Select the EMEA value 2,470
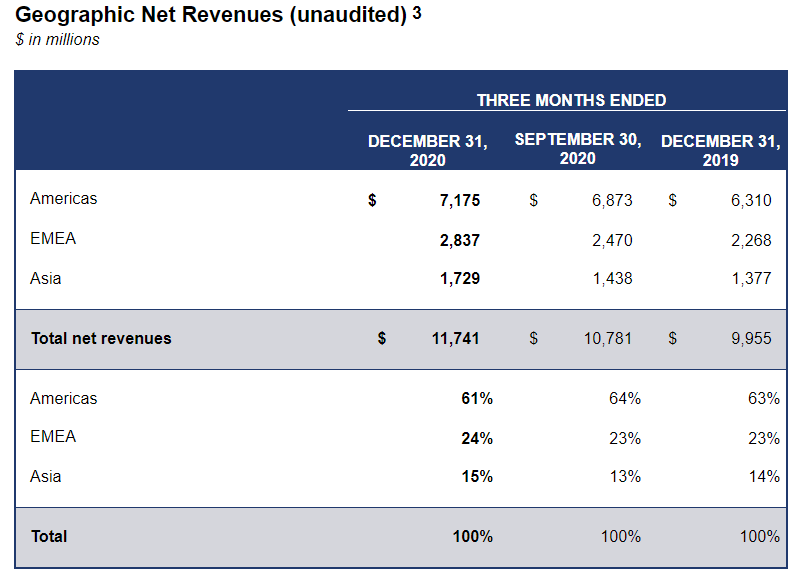 612,240
